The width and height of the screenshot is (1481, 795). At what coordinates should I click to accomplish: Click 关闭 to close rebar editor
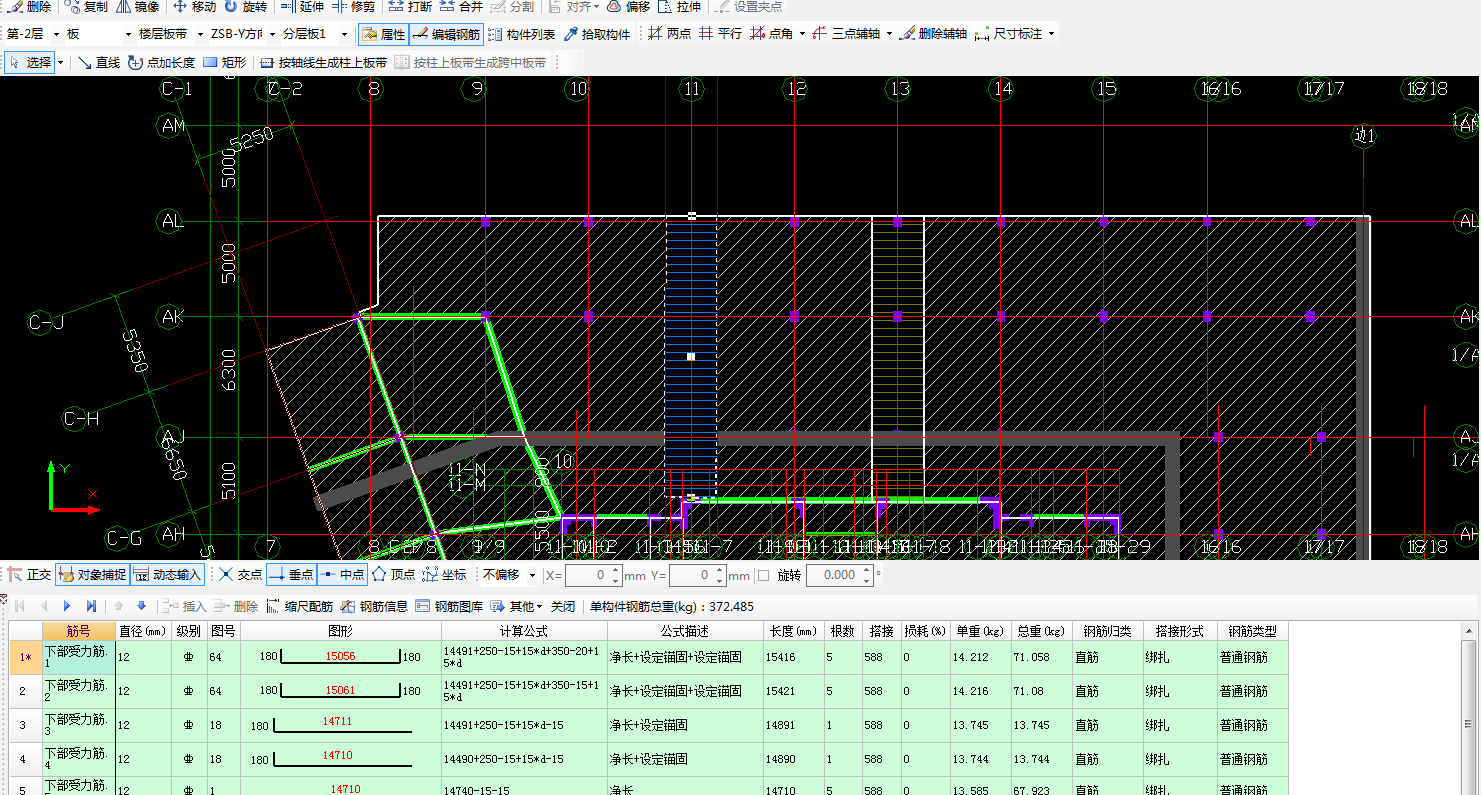tap(563, 606)
